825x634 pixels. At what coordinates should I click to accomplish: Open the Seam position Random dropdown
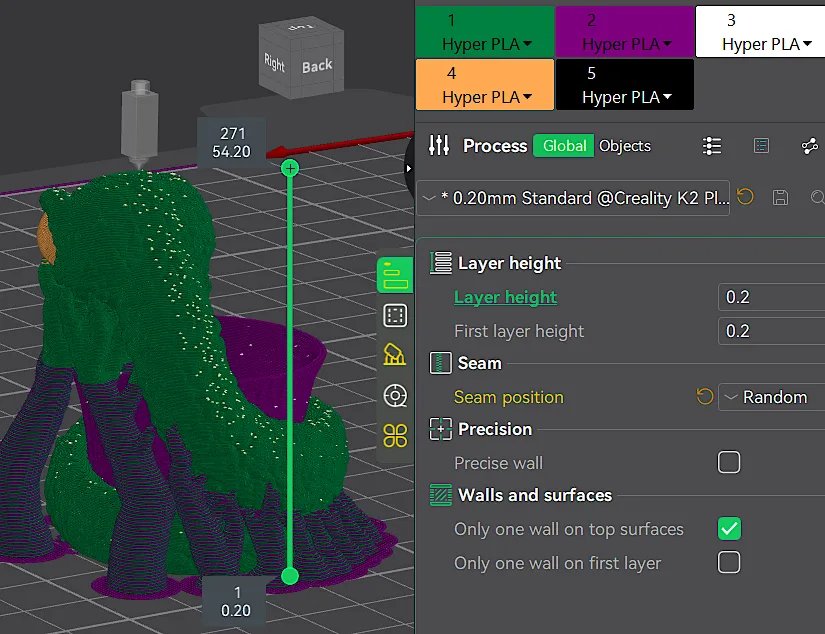coord(771,397)
